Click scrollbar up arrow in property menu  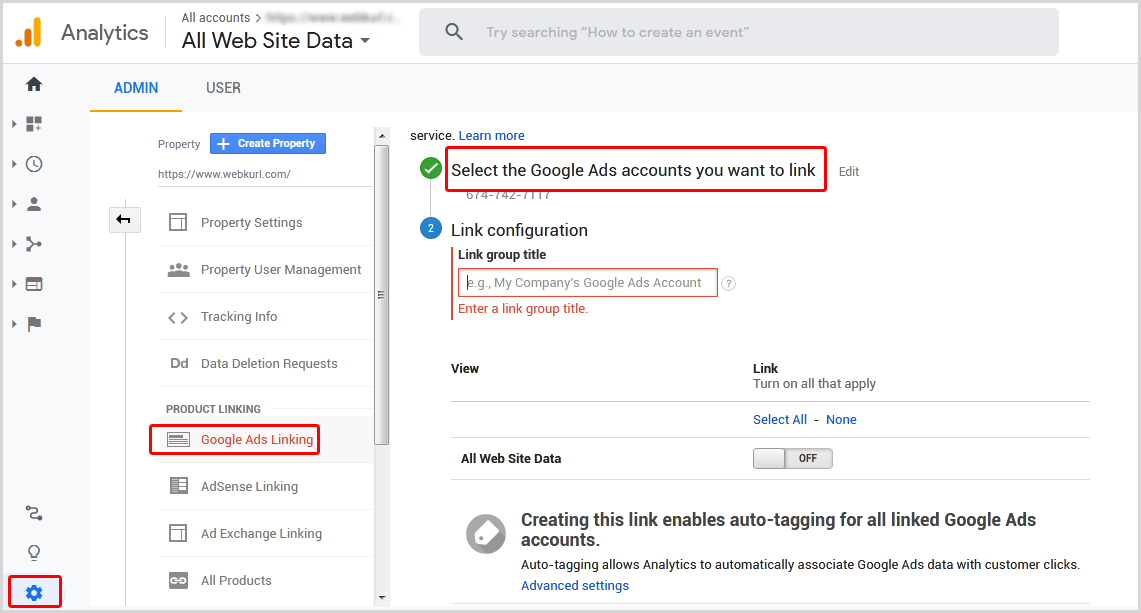click(x=382, y=136)
